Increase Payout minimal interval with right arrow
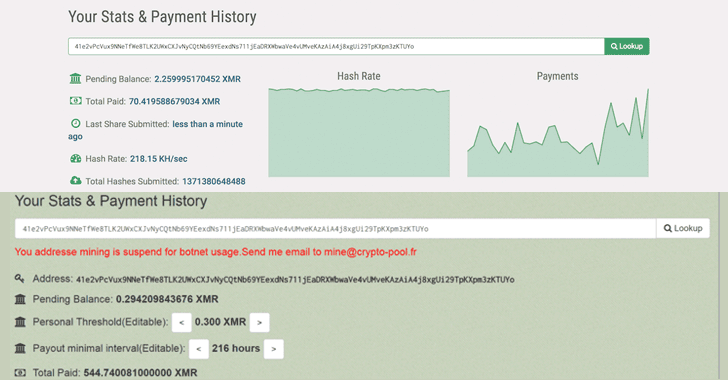 pyautogui.click(x=274, y=349)
